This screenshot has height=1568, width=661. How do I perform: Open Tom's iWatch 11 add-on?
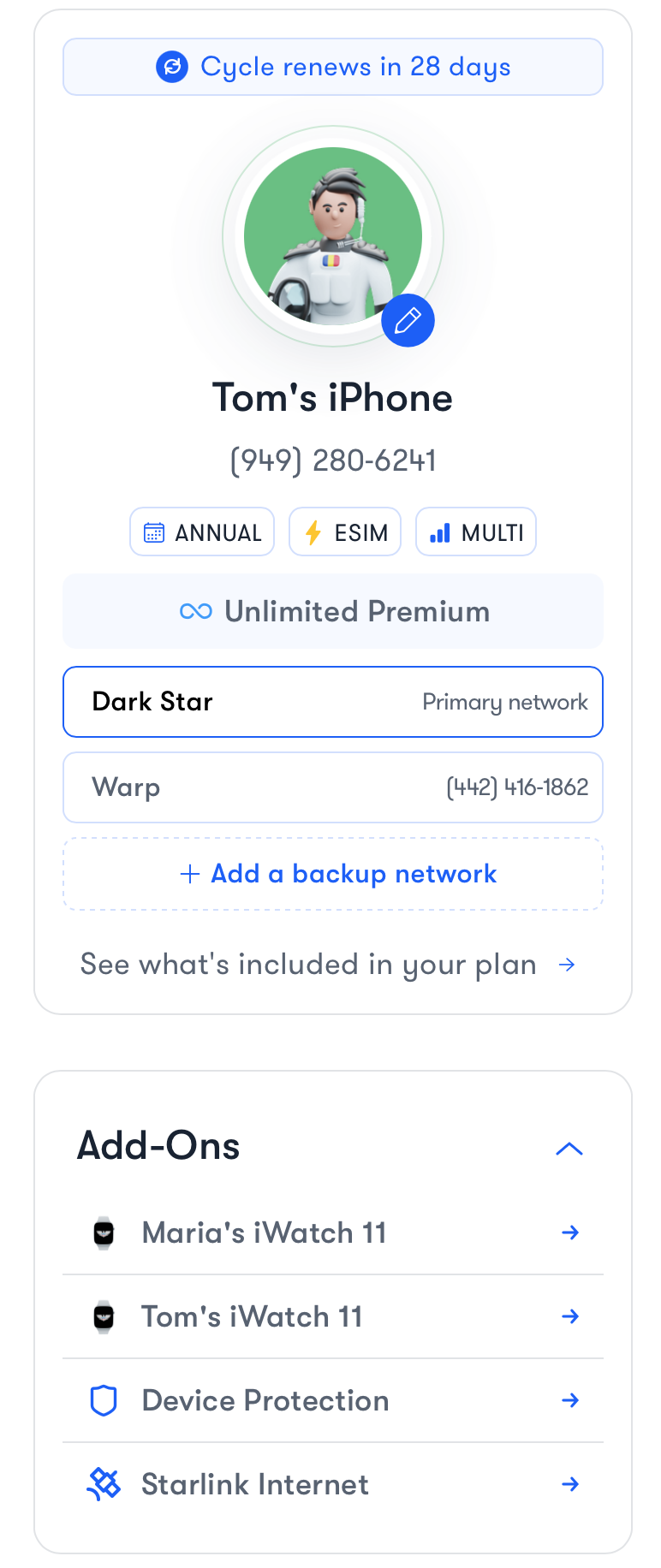coord(333,1316)
